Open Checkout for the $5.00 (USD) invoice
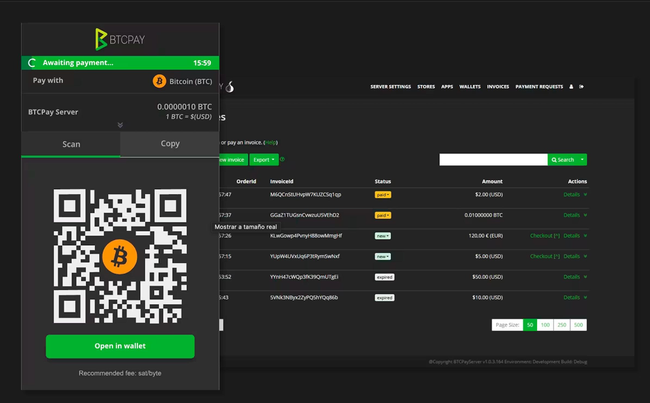The image size is (650, 403). 545,256
